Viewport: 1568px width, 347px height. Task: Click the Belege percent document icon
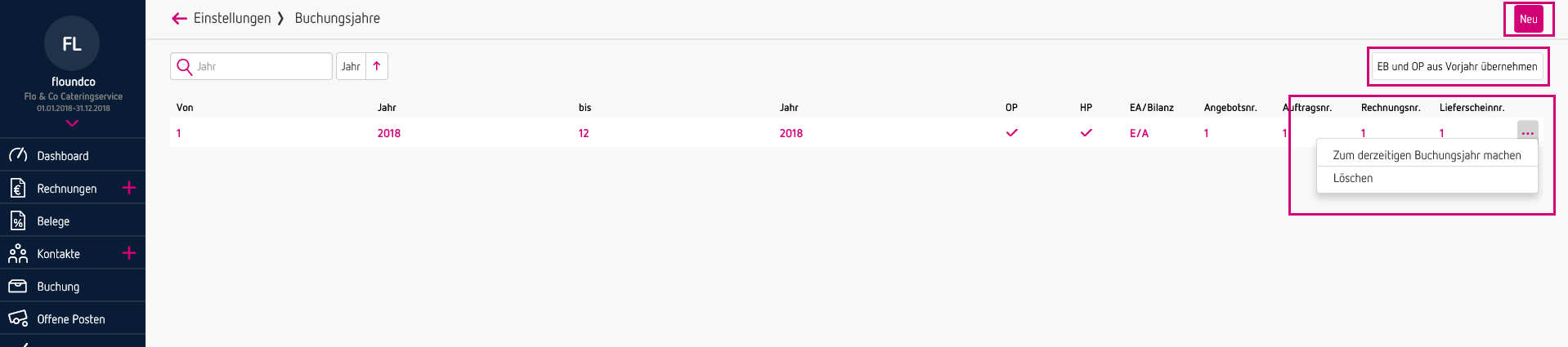[18, 221]
